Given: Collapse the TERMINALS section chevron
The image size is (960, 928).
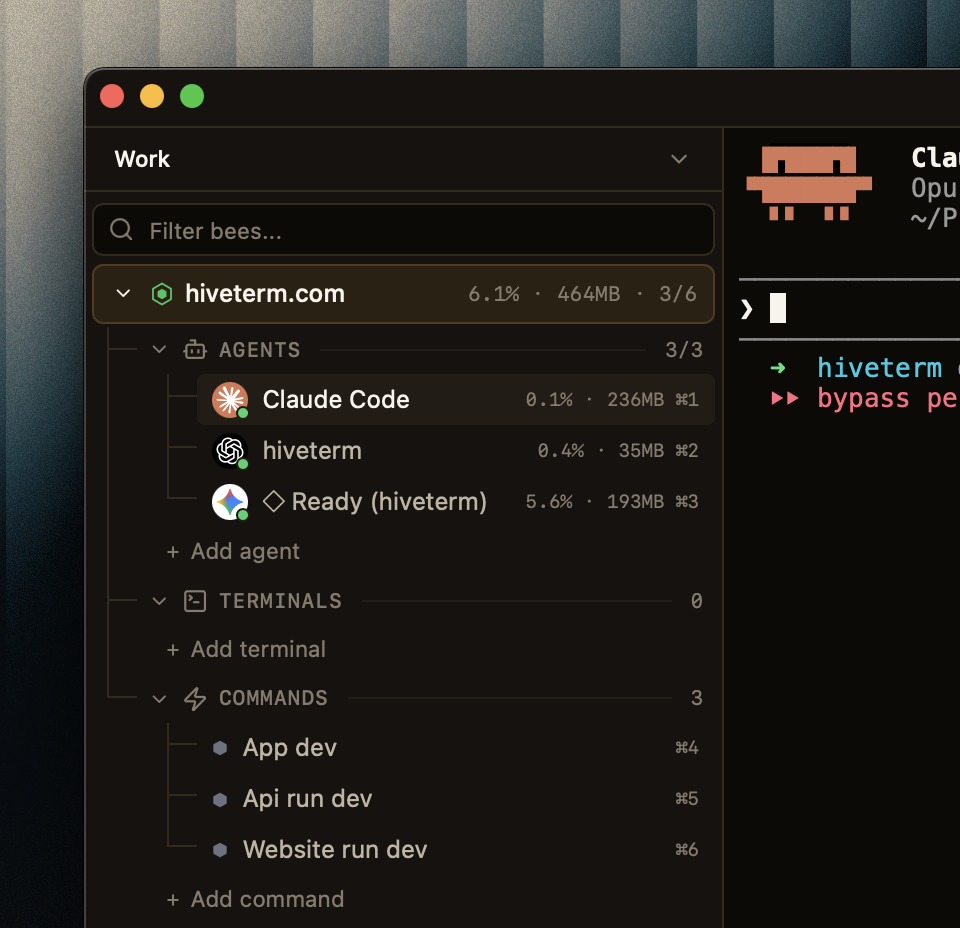Looking at the screenshot, I should (x=159, y=601).
